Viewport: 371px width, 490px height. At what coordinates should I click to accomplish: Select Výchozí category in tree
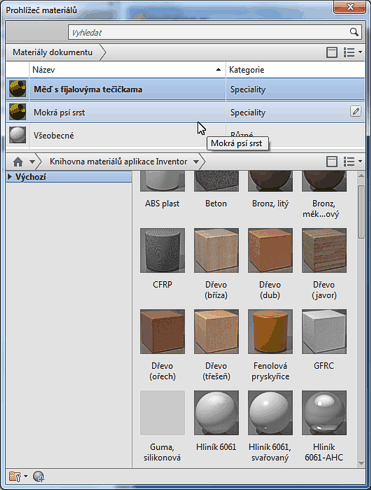coord(69,177)
